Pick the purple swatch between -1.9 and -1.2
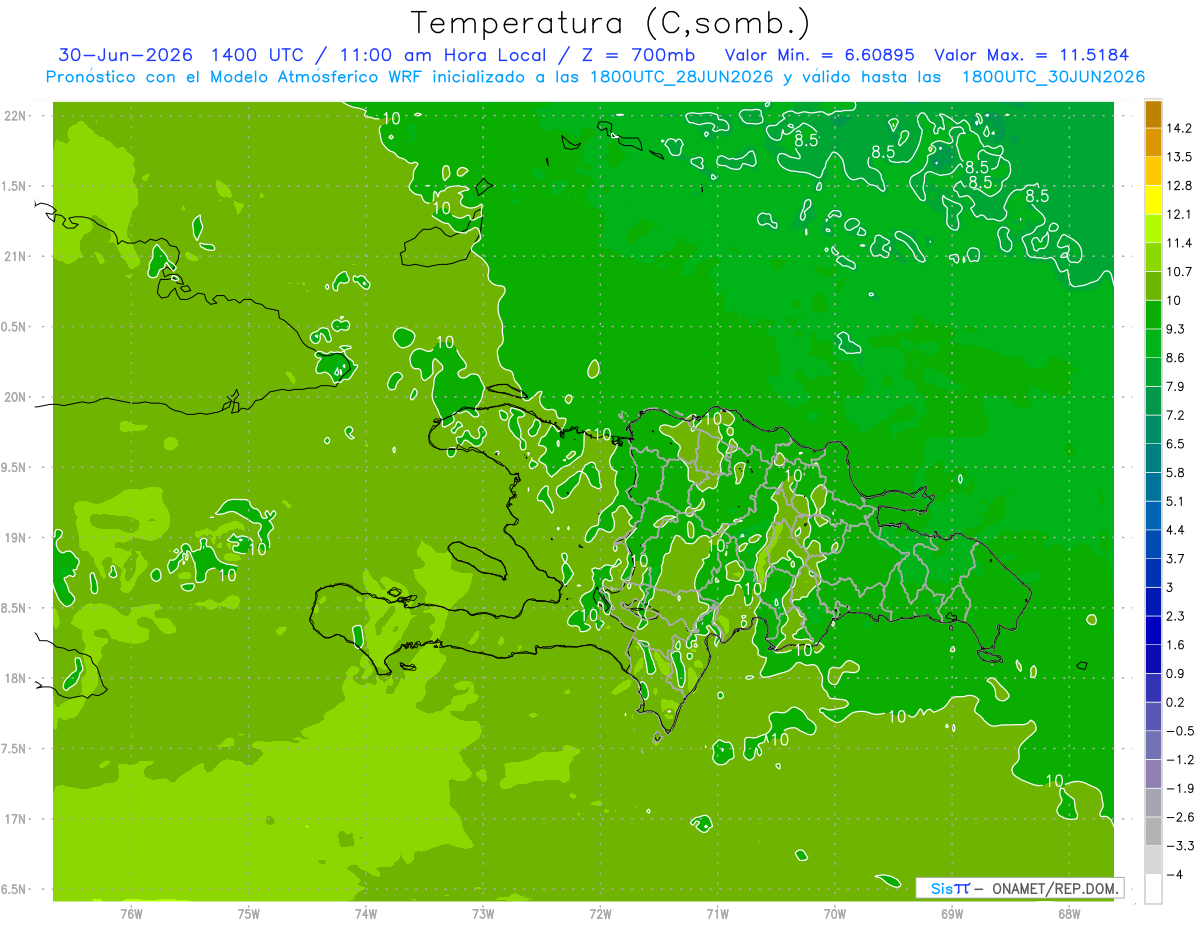1200x927 pixels. click(1153, 774)
